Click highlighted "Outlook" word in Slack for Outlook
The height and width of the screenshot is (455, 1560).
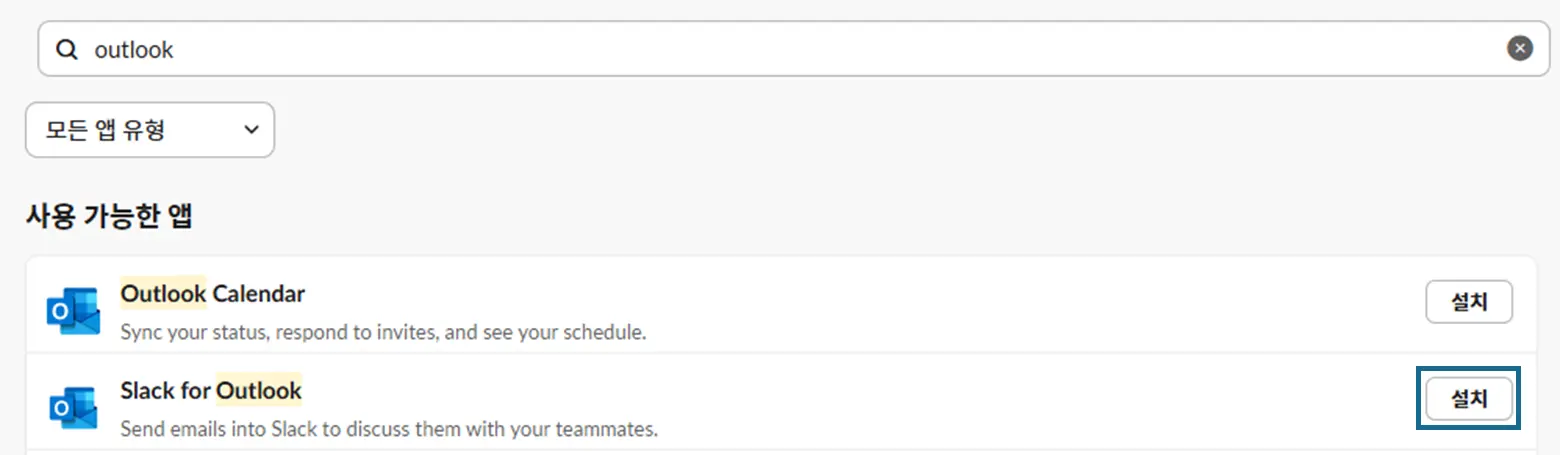coord(259,390)
